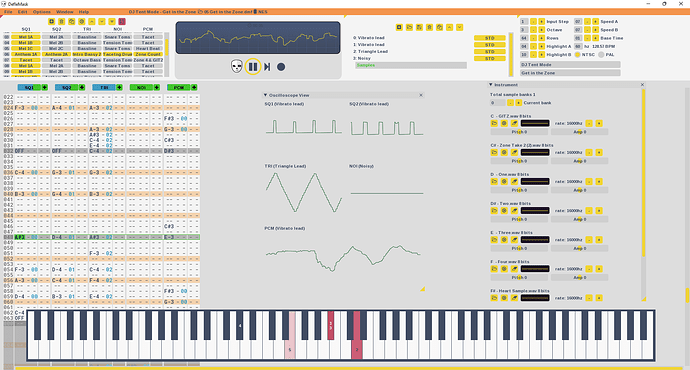
Task: Open the Options menu
Action: pos(42,12)
